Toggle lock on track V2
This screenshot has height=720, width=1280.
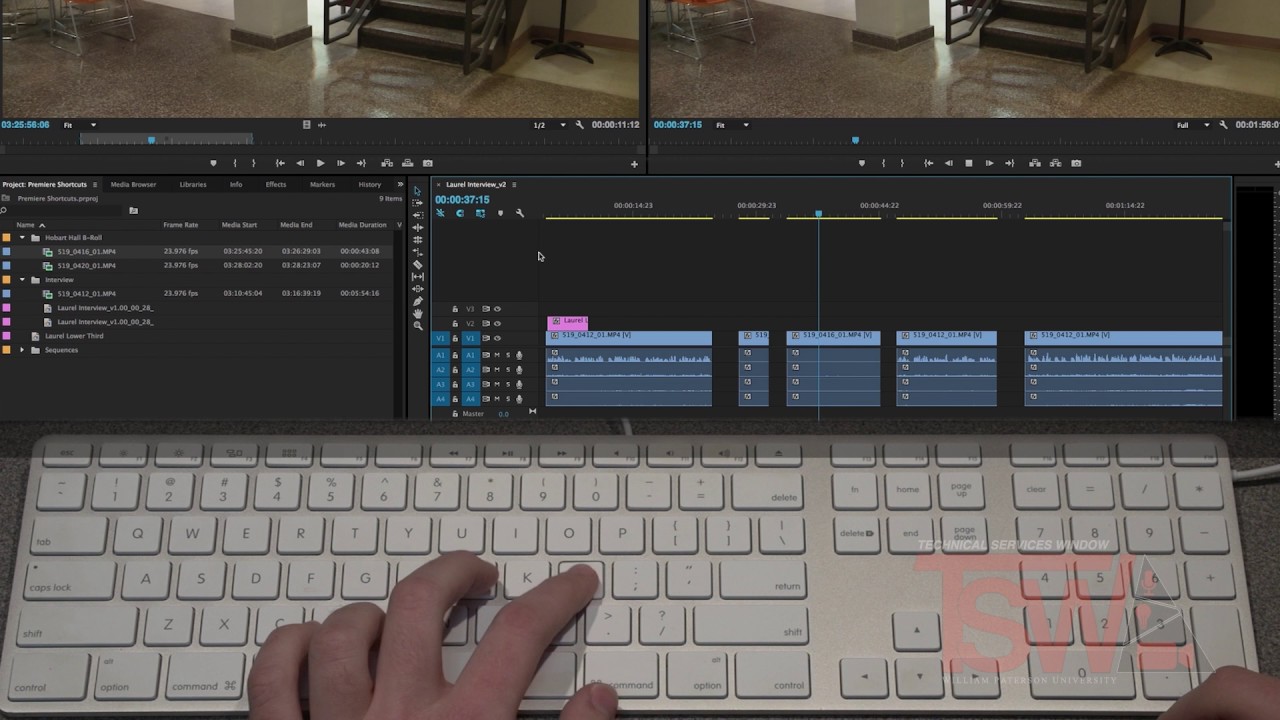pyautogui.click(x=455, y=323)
